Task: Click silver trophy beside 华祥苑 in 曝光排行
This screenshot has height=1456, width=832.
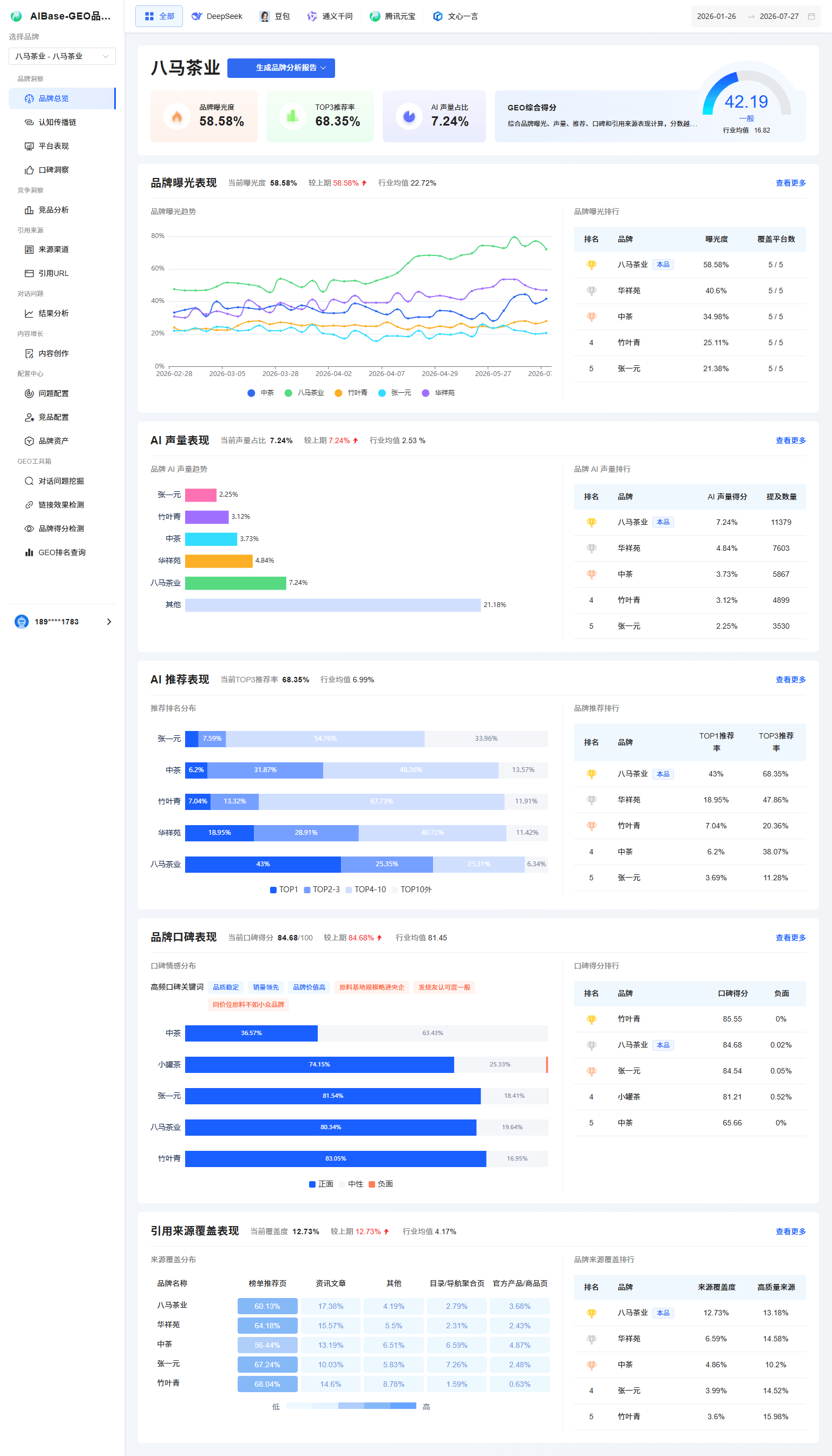Action: [592, 291]
